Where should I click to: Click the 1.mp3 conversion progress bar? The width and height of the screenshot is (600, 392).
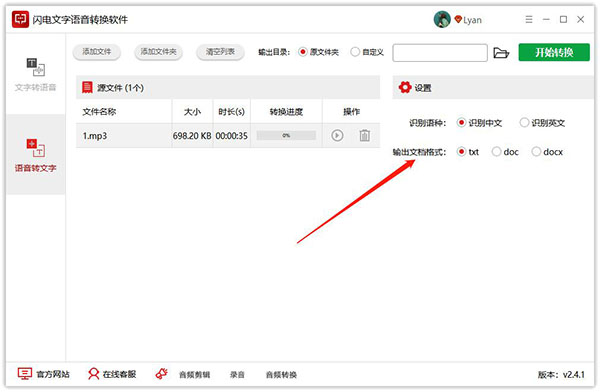click(x=286, y=136)
